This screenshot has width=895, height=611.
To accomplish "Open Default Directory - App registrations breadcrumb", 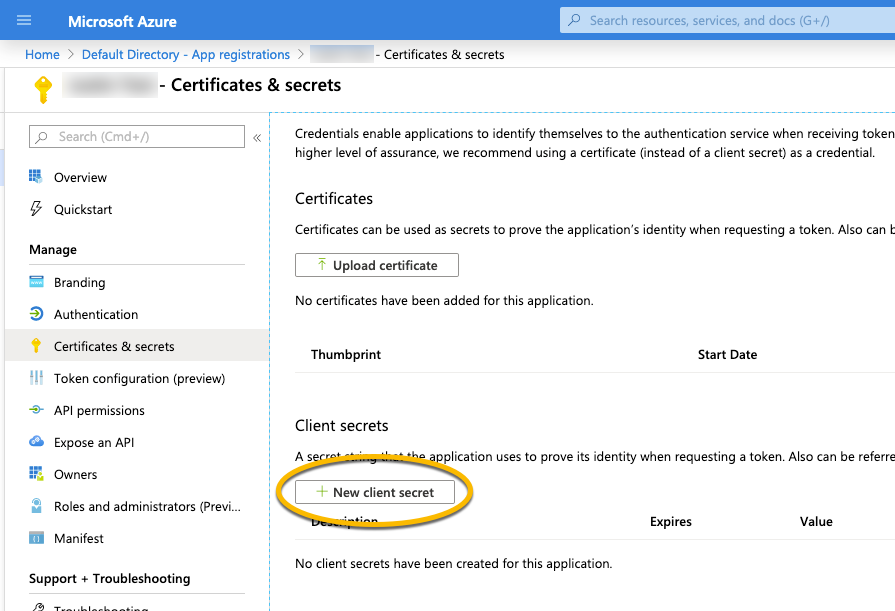I will (x=186, y=55).
